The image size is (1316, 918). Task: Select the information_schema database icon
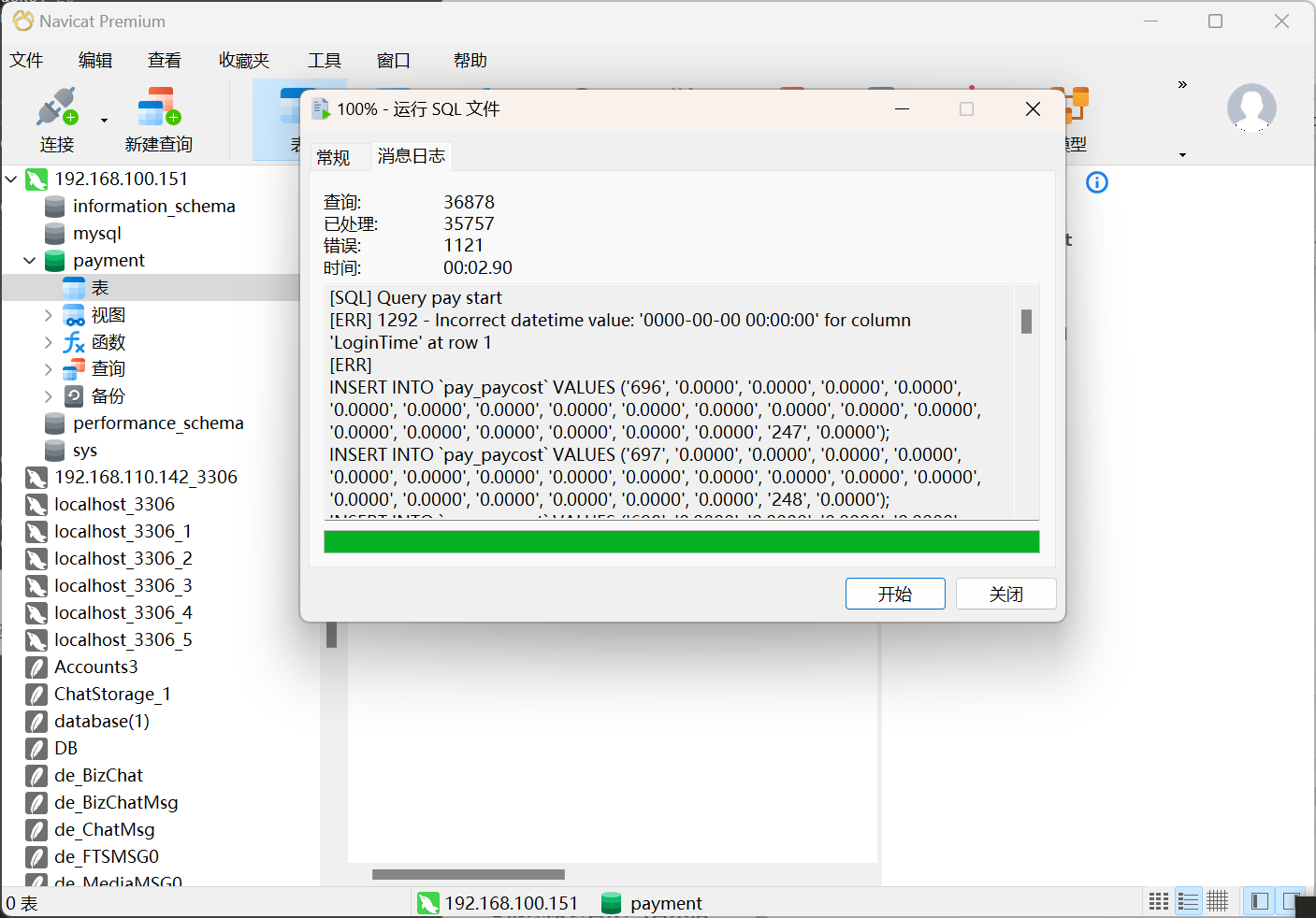pos(55,207)
